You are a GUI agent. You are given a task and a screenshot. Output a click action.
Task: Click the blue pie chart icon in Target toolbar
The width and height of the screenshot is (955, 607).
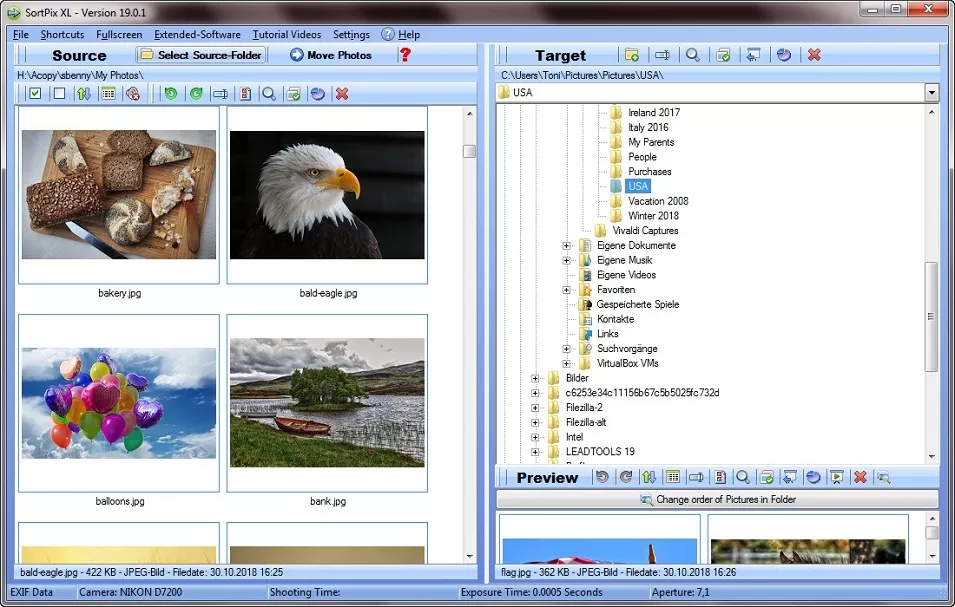784,55
